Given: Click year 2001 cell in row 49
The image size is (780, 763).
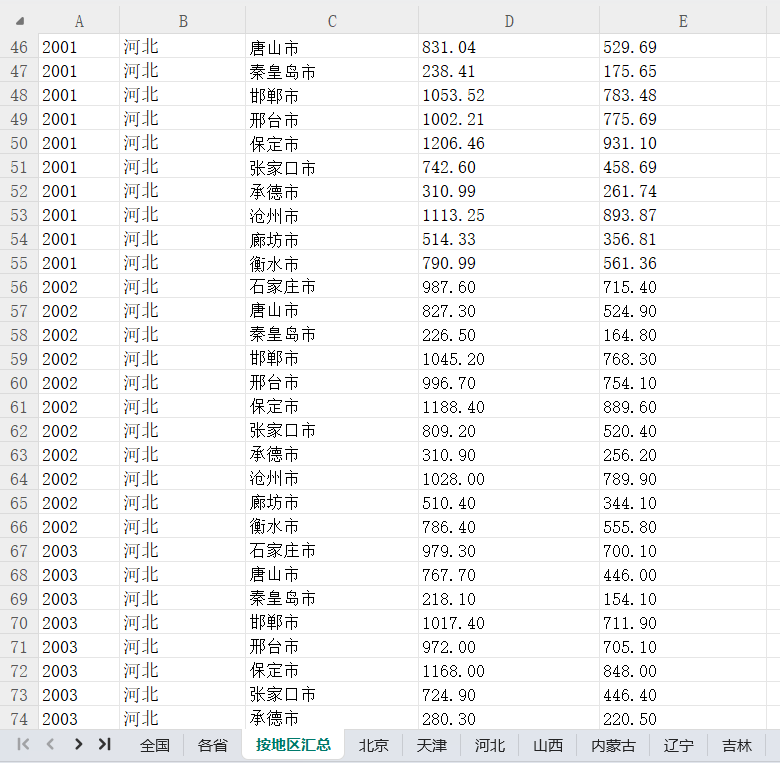Looking at the screenshot, I should (79, 119).
